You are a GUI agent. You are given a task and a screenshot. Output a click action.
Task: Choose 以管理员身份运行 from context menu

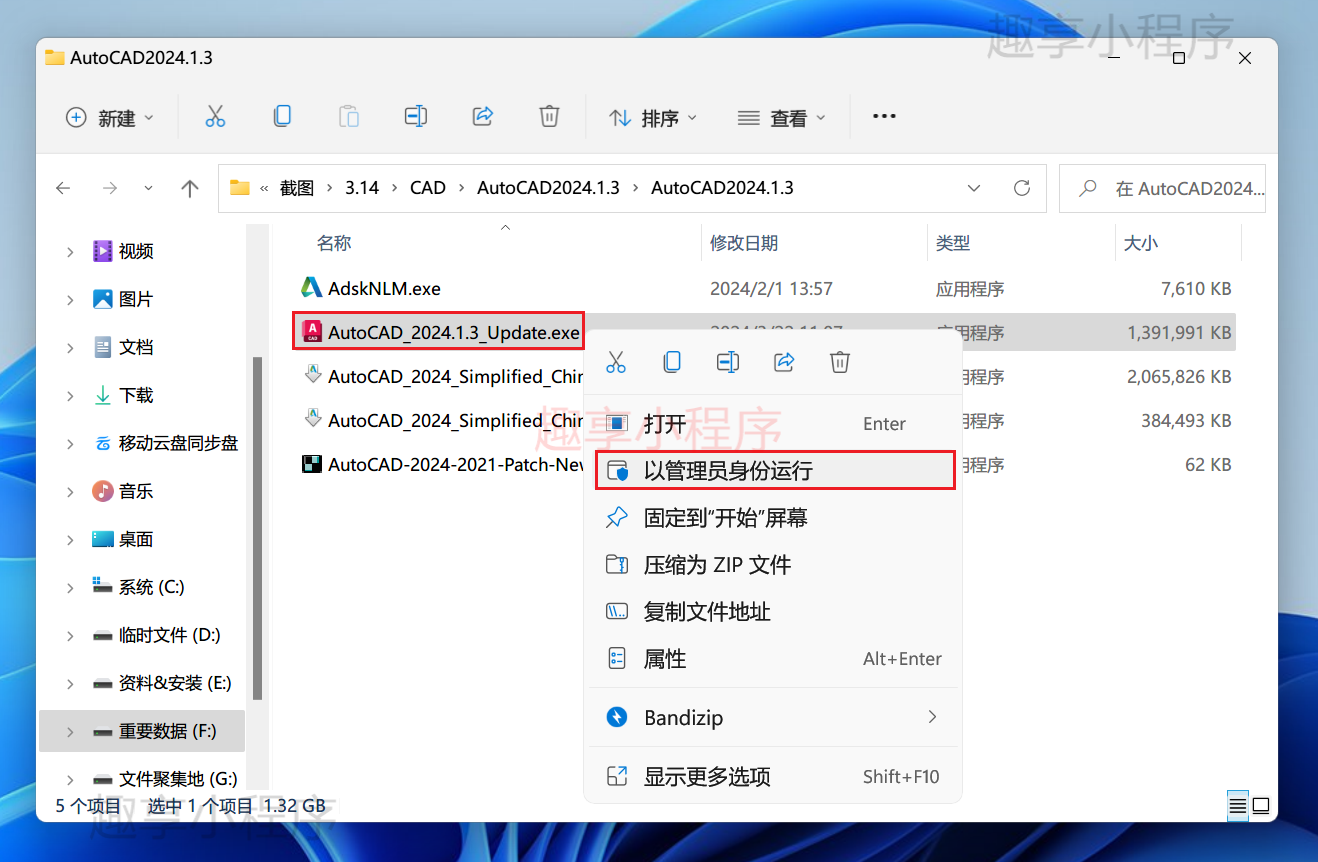(x=775, y=470)
